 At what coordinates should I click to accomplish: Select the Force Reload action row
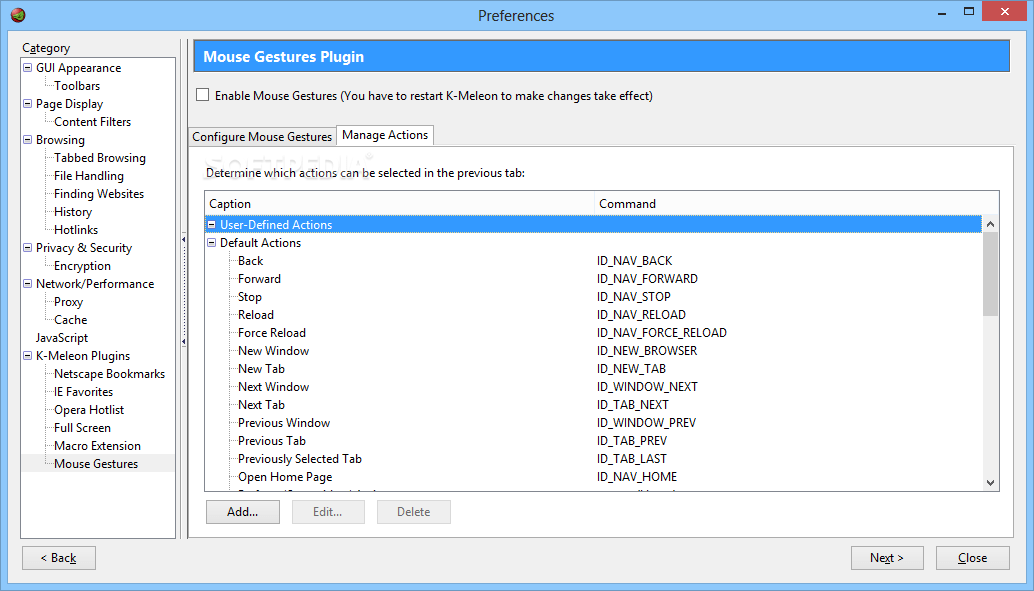click(x=272, y=333)
